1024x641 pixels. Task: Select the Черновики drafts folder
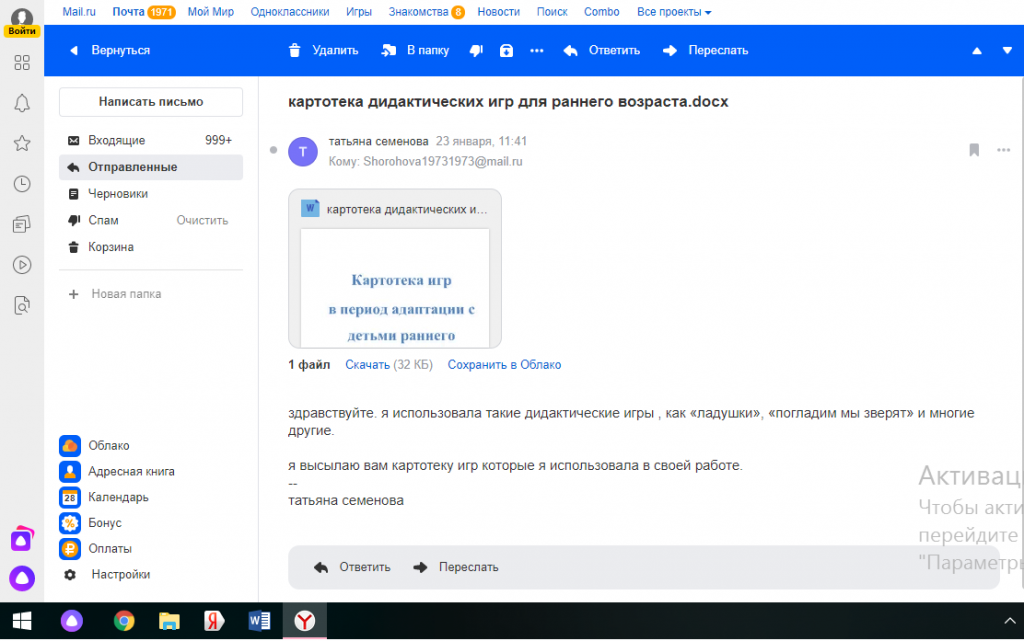click(x=118, y=194)
